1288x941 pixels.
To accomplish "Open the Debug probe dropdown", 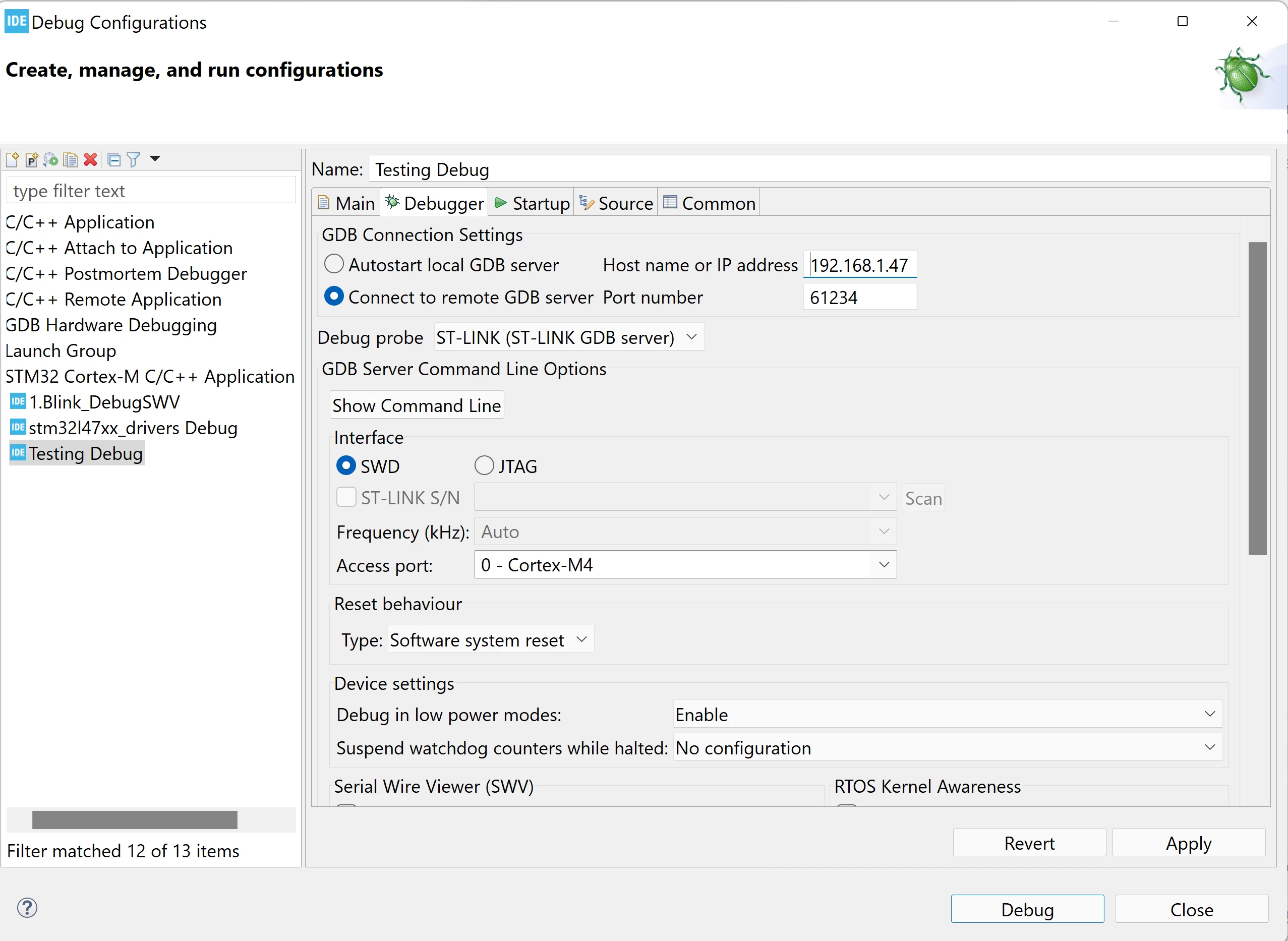I will coord(568,337).
